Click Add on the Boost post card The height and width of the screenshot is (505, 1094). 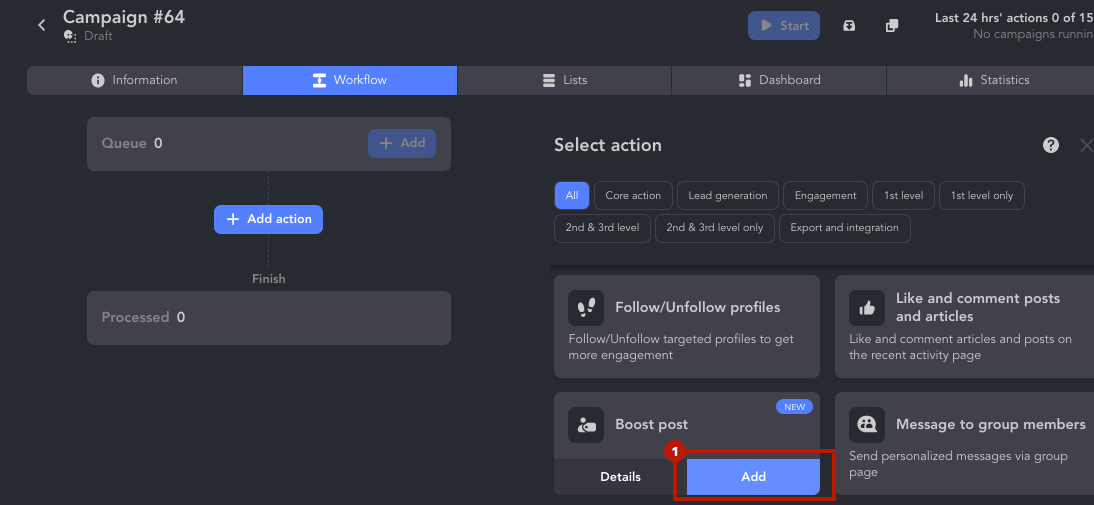753,477
